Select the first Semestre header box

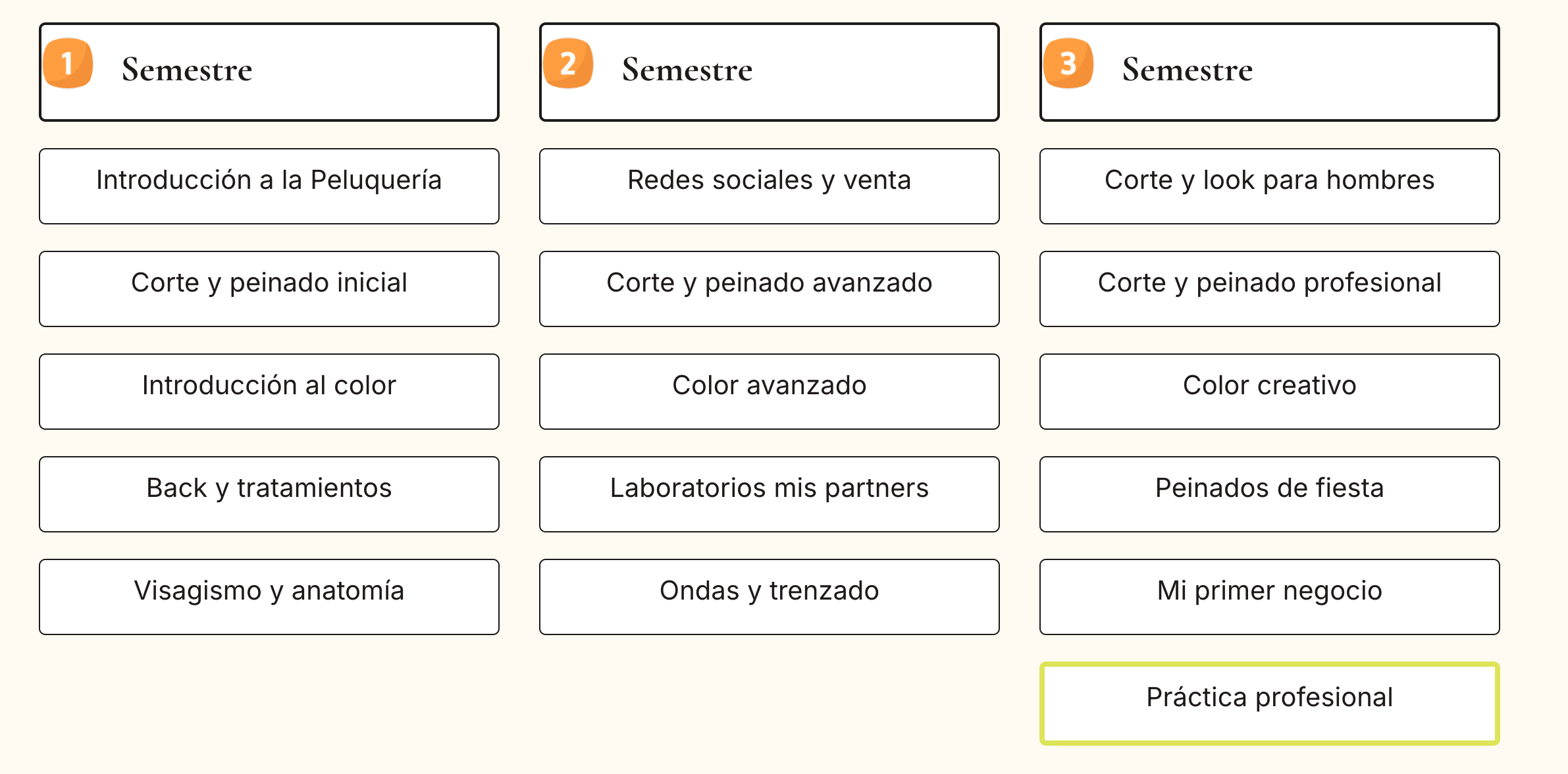(269, 72)
